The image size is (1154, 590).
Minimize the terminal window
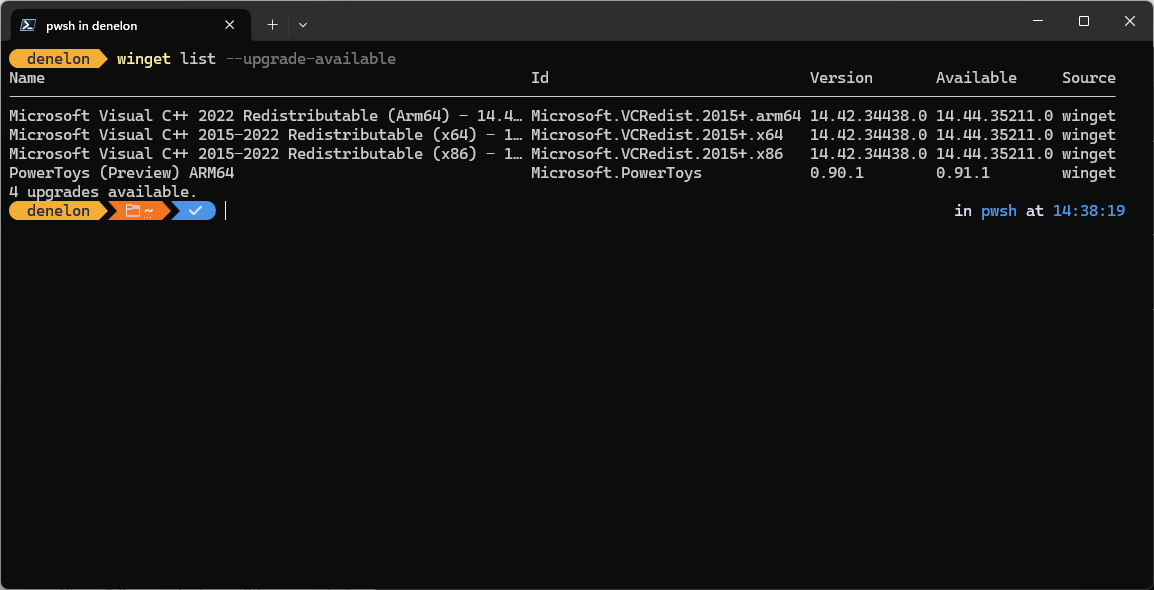click(1038, 21)
